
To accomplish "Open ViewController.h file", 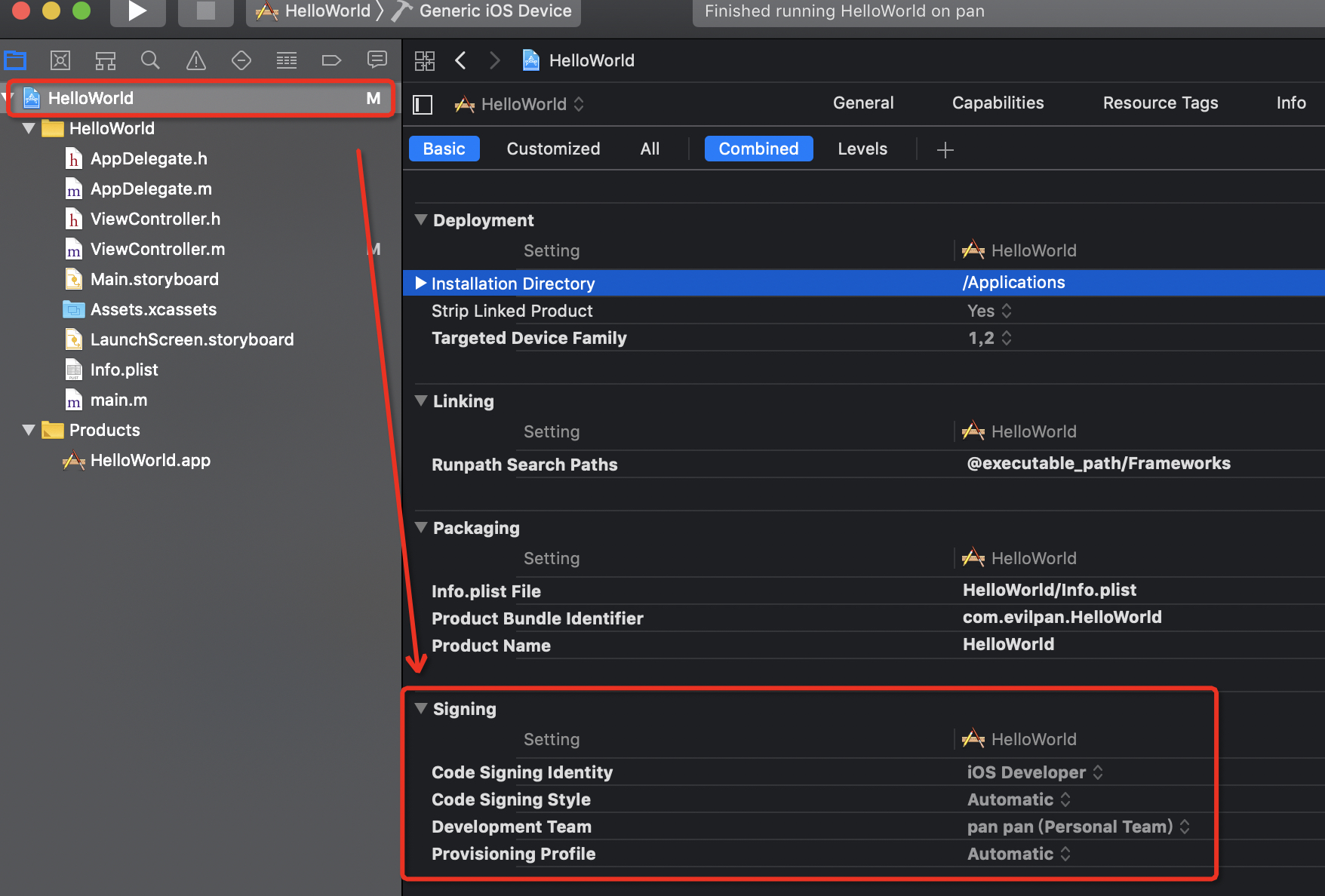I will click(x=155, y=219).
